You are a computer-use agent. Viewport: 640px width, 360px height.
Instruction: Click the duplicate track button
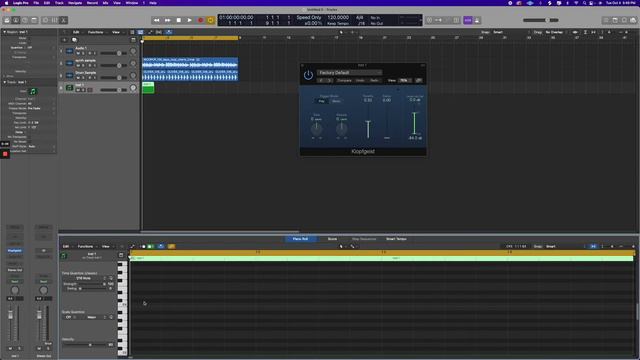coord(74,40)
